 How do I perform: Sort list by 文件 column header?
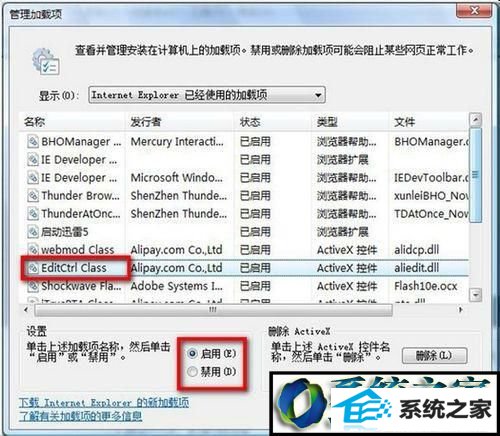[x=429, y=122]
